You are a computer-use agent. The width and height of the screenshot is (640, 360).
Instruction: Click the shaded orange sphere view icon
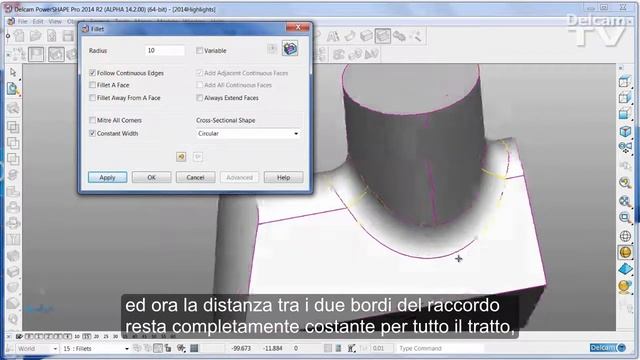pos(625,252)
